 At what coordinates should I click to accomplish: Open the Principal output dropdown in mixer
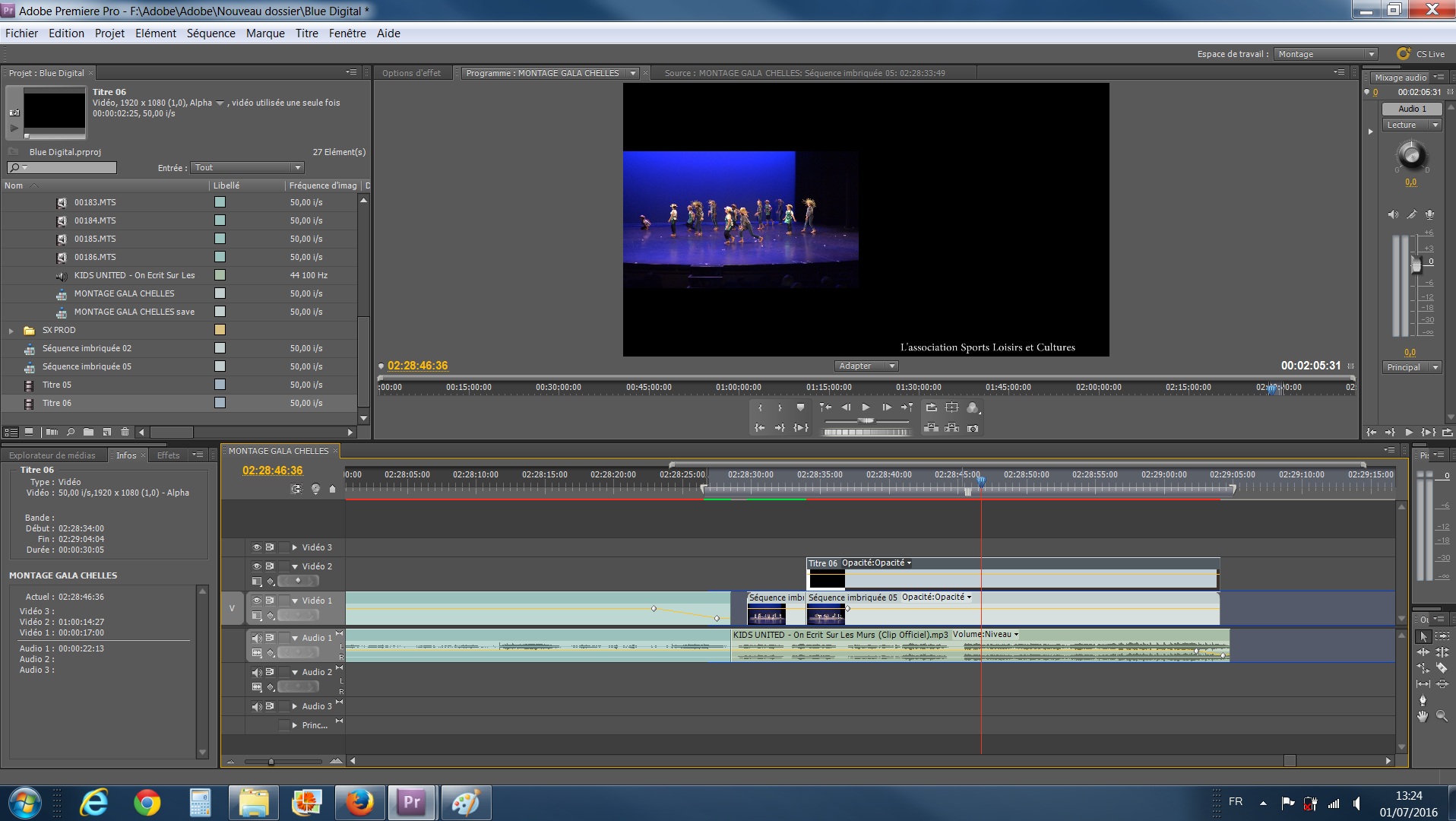(1412, 367)
